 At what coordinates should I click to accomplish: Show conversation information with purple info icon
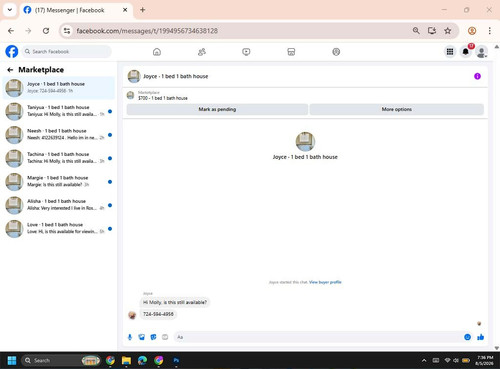click(477, 76)
